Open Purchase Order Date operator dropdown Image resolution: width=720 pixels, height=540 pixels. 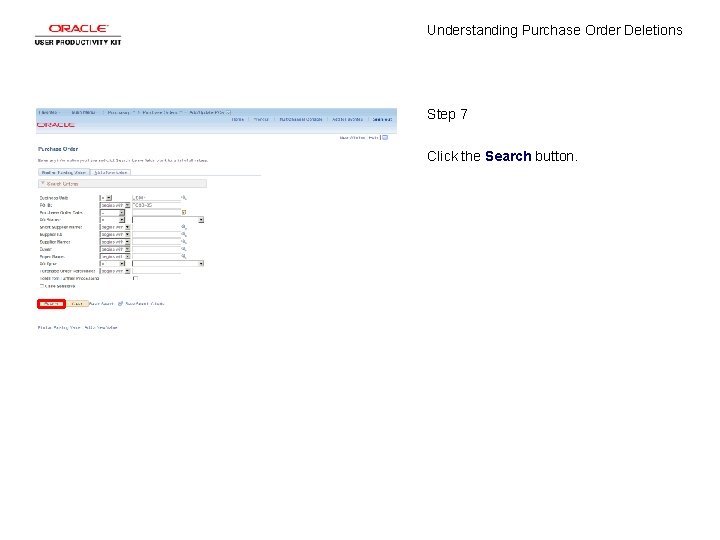(112, 213)
